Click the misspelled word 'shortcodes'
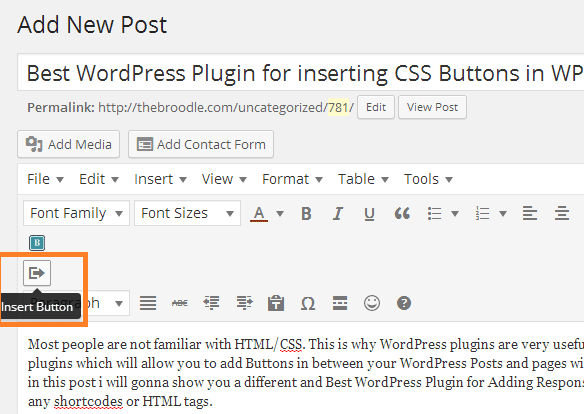The image size is (584, 414). click(x=88, y=401)
